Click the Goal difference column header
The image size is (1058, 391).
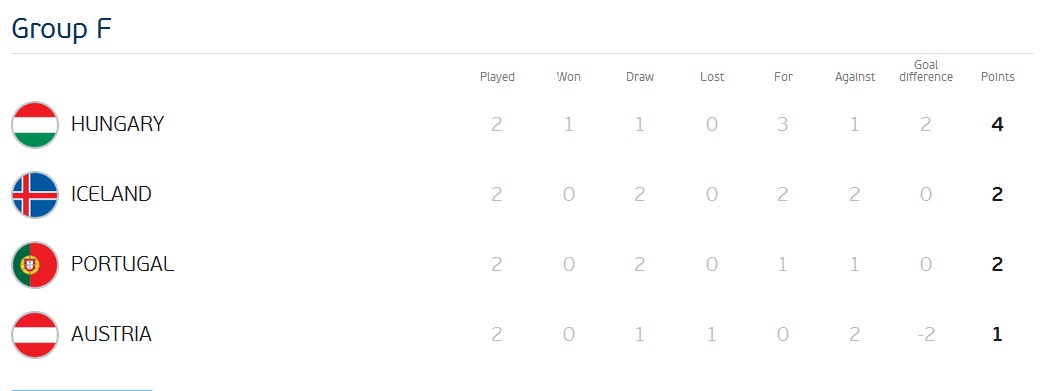tap(926, 71)
